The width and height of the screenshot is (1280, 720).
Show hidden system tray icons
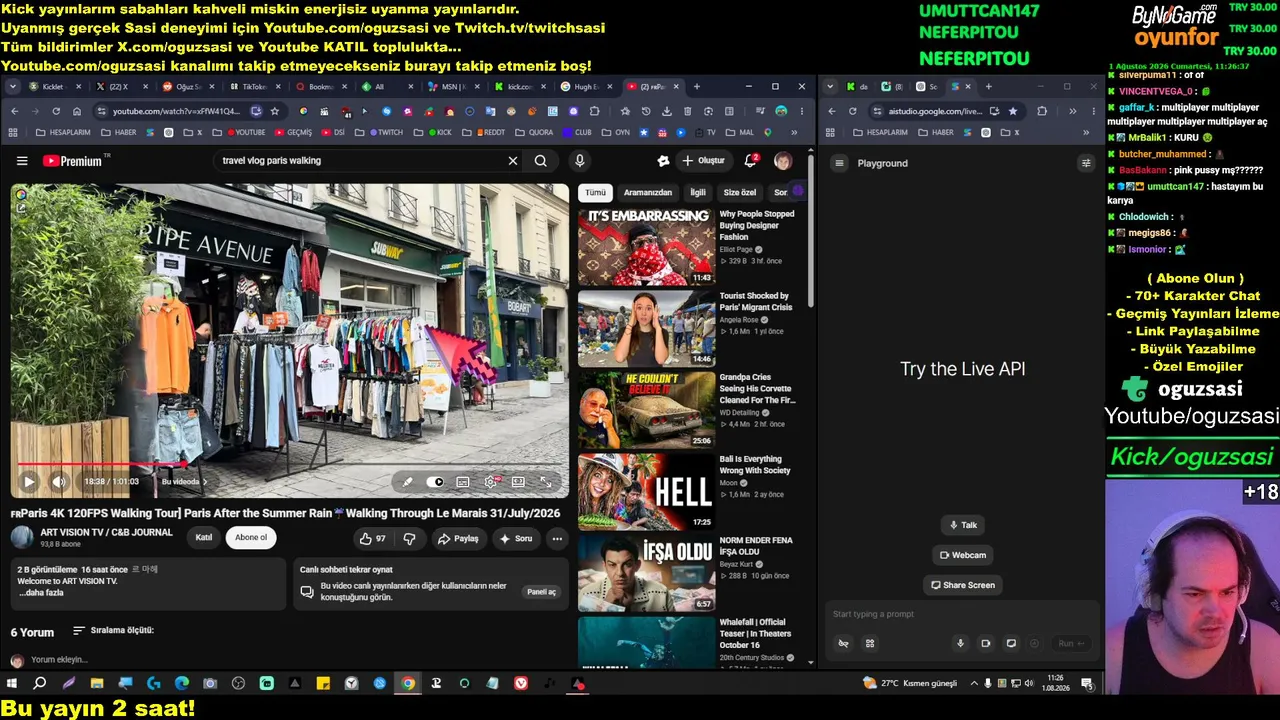point(974,684)
